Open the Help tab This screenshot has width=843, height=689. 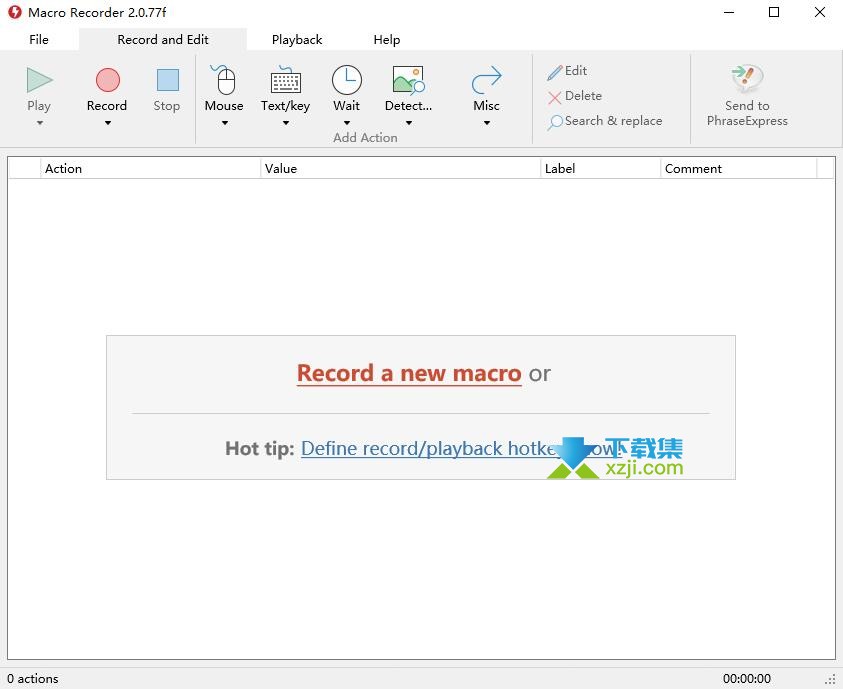[387, 40]
